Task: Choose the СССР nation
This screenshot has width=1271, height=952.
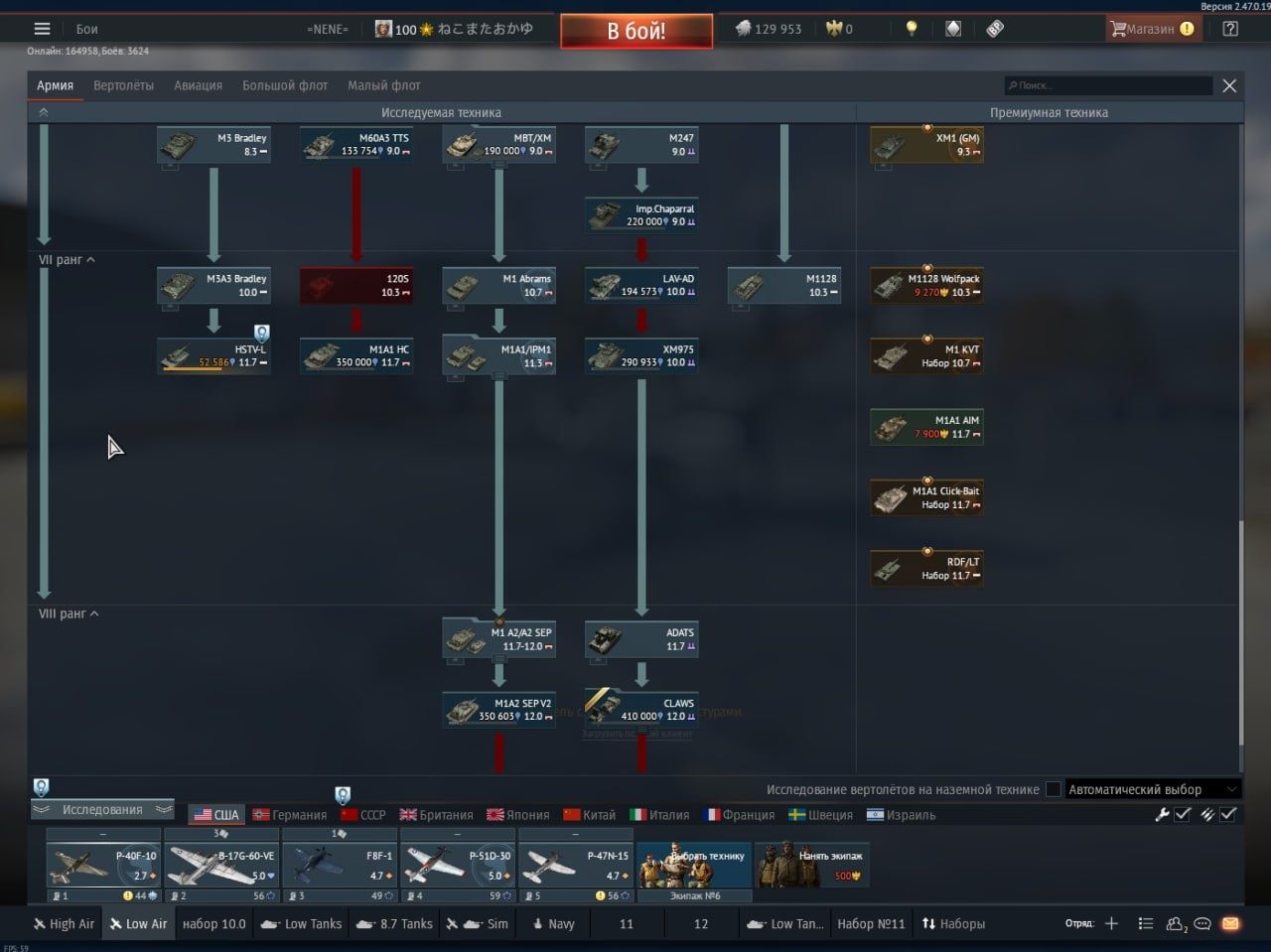Action: (362, 815)
